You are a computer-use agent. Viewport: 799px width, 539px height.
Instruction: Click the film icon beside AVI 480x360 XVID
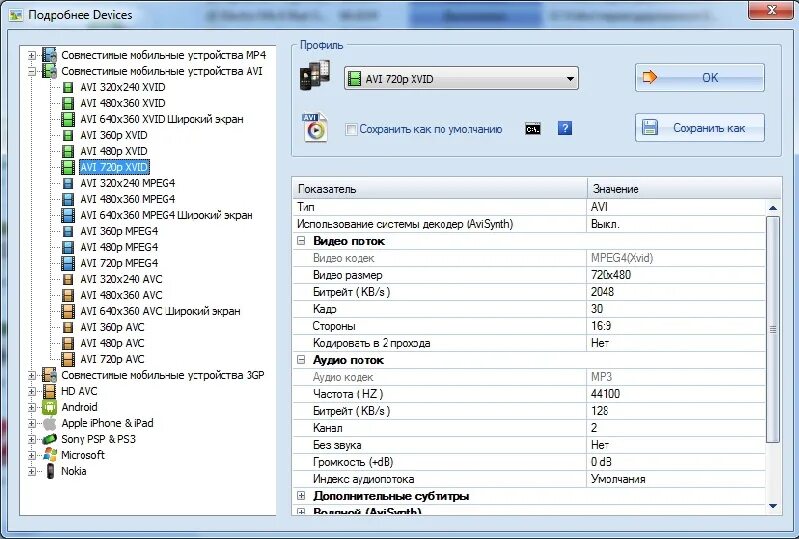pos(68,103)
